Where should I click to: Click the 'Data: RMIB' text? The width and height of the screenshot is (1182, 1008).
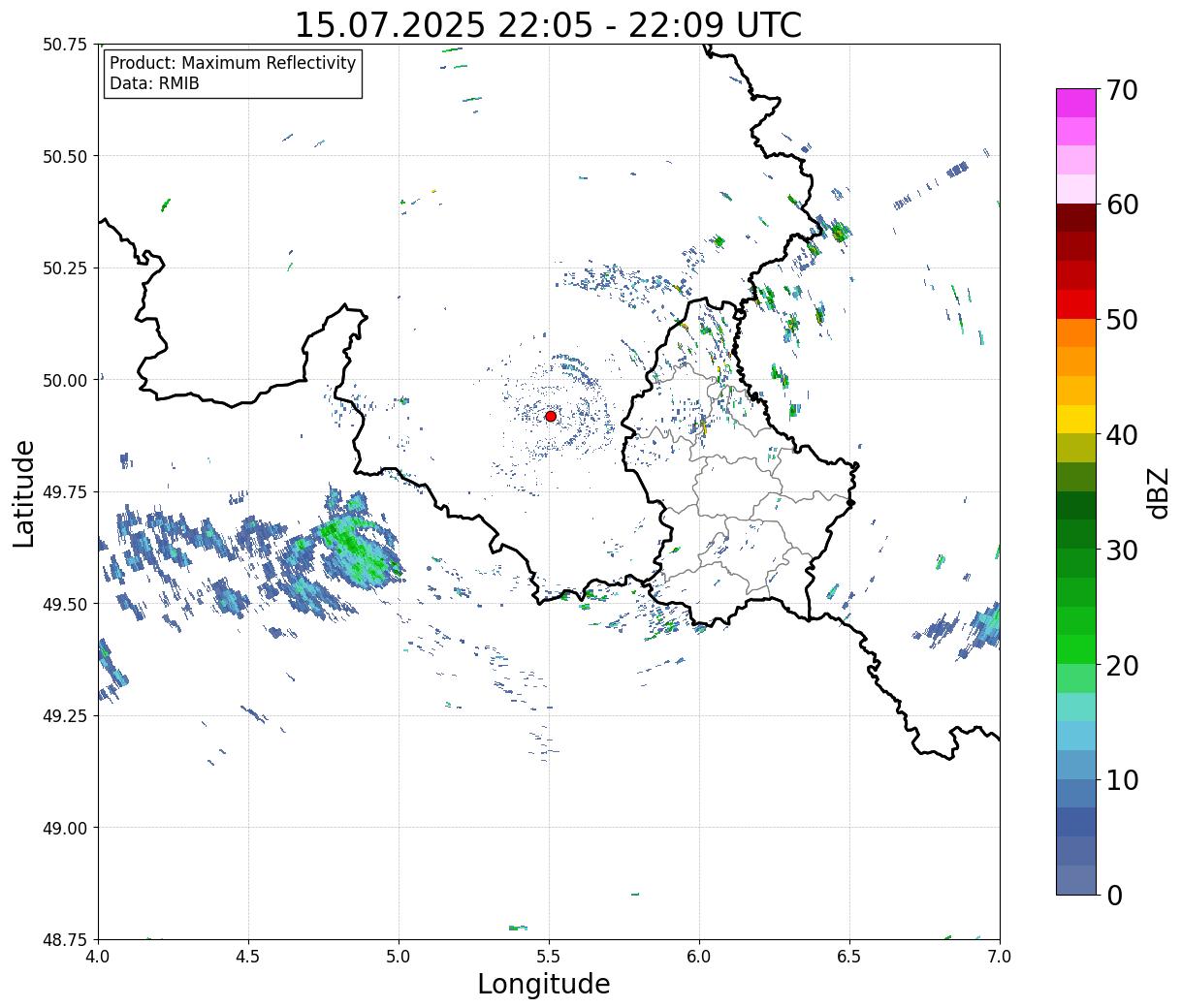click(x=154, y=83)
